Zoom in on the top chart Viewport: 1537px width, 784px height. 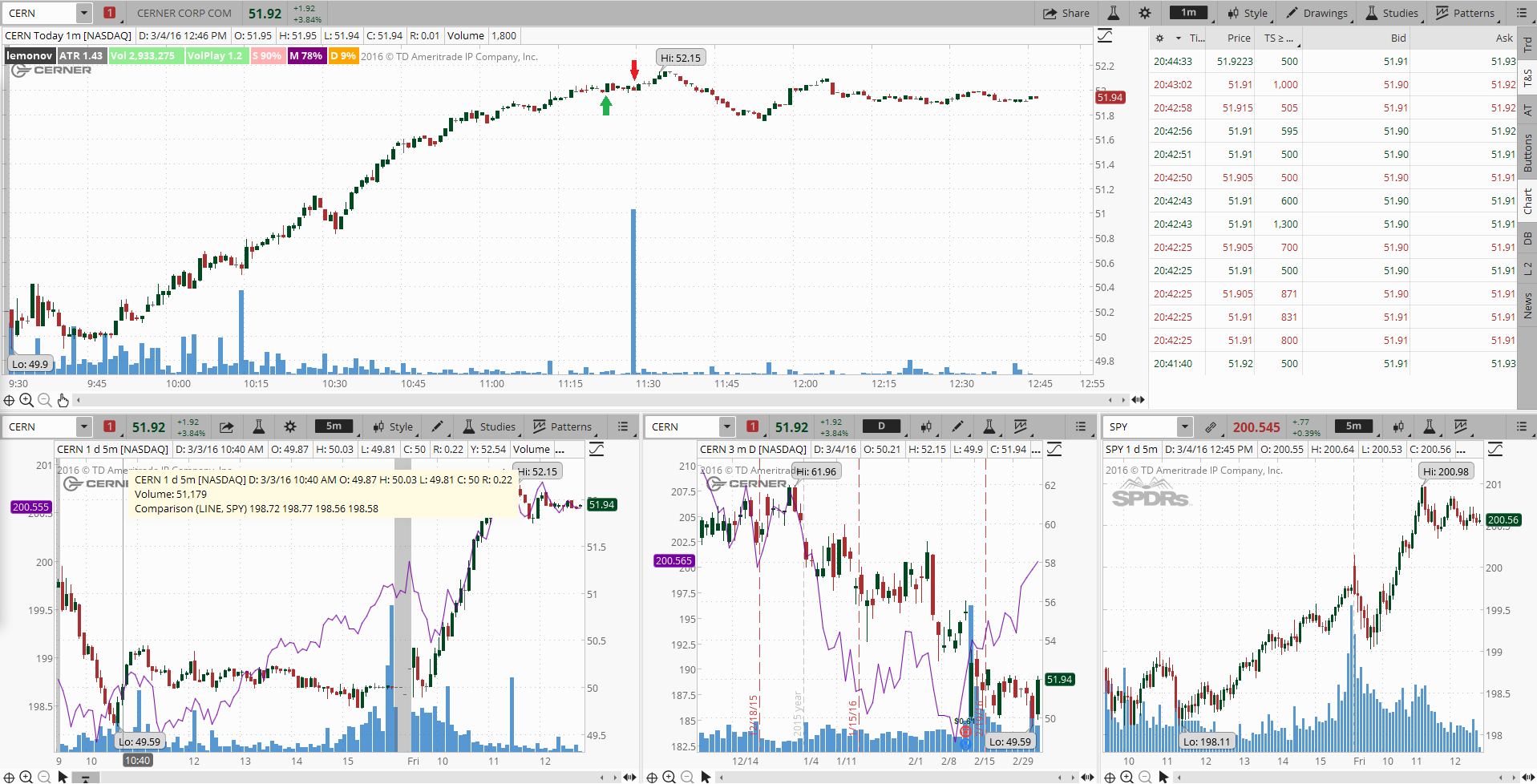26,399
